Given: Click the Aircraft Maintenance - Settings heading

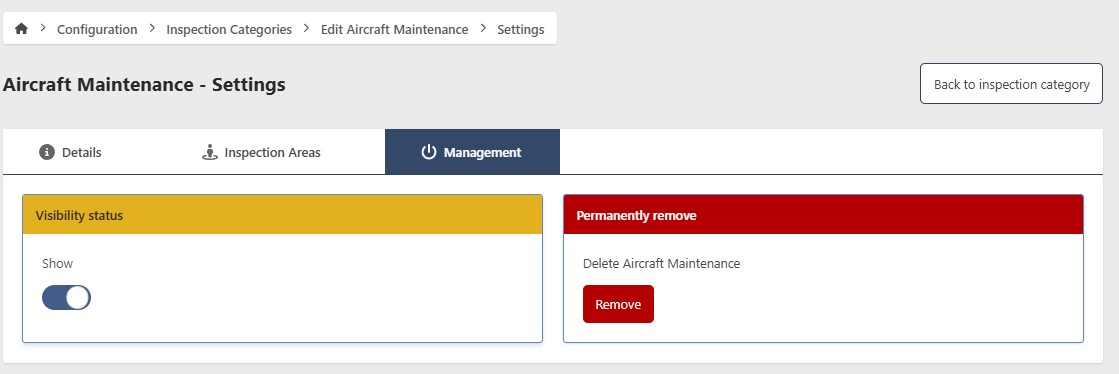Looking at the screenshot, I should [x=144, y=84].
